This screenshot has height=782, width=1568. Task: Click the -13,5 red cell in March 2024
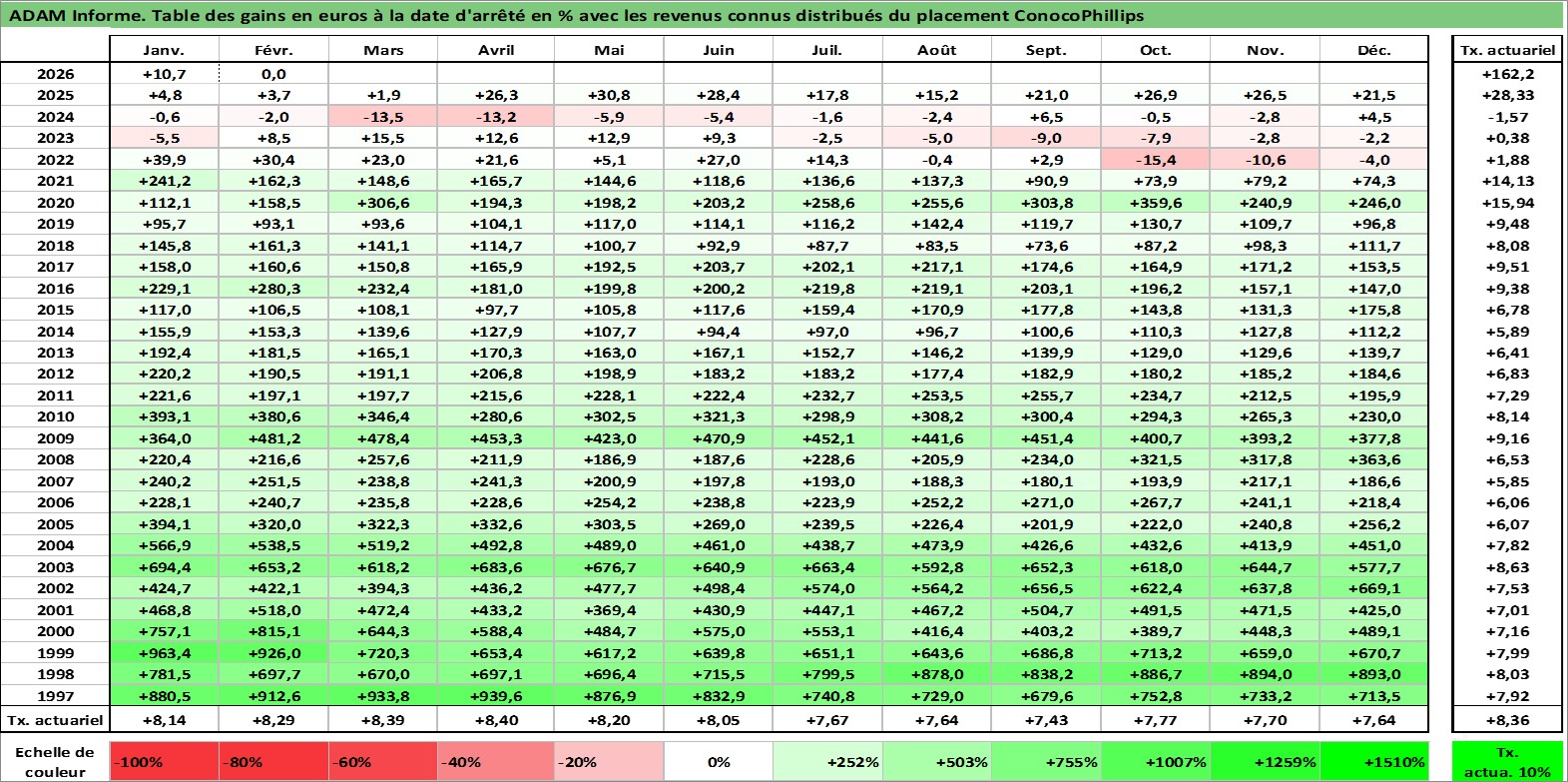click(x=383, y=117)
